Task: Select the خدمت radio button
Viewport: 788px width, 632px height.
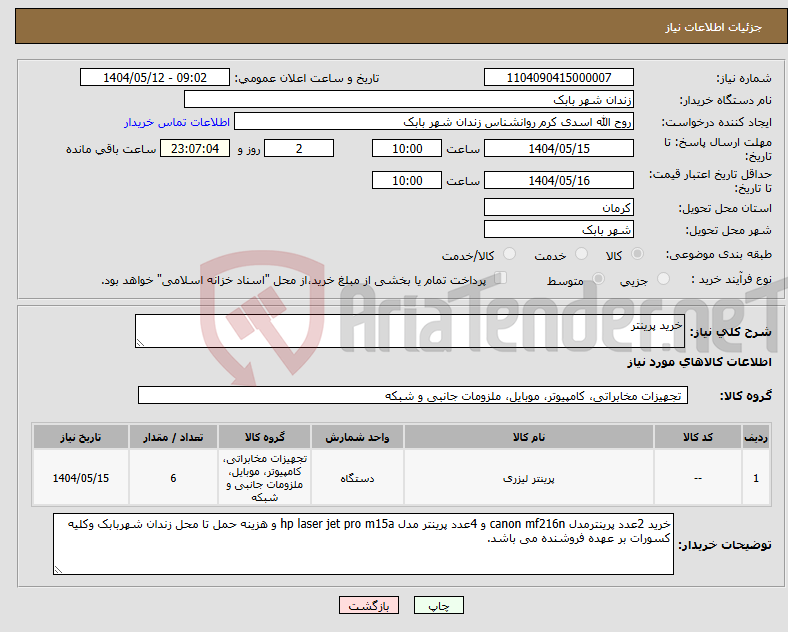Action: [581, 254]
